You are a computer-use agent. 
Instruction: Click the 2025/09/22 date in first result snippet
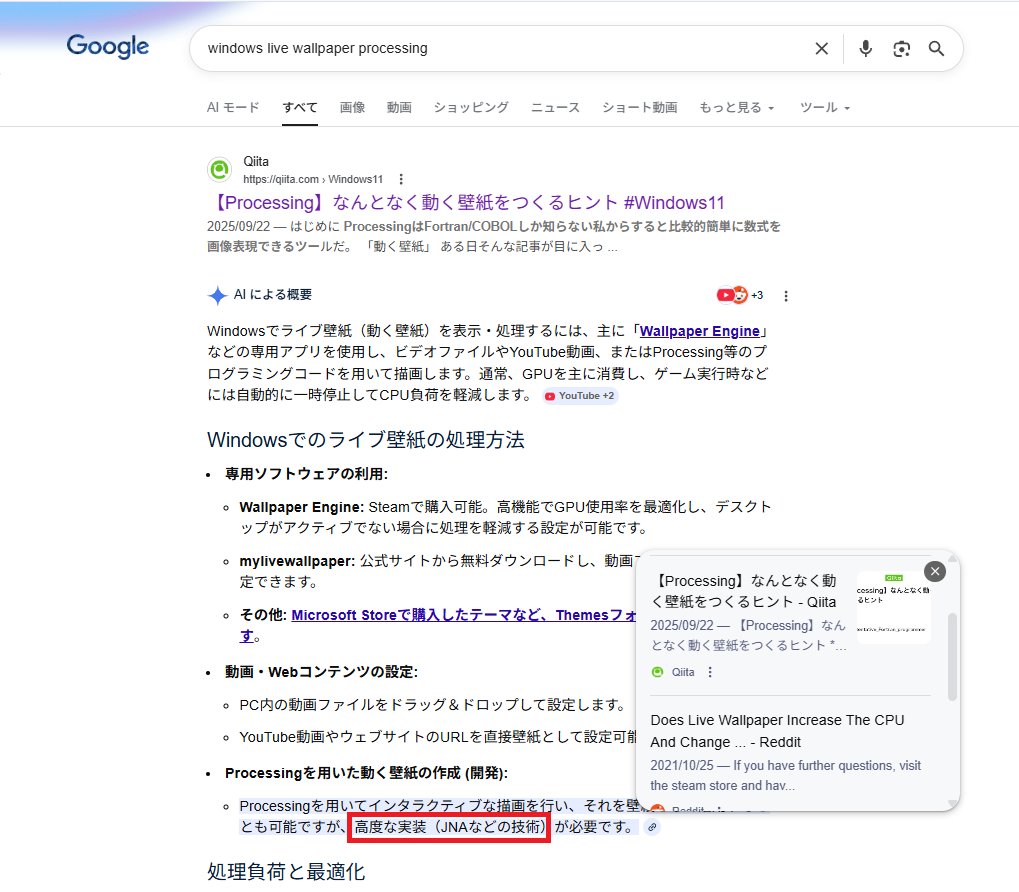pyautogui.click(x=239, y=227)
